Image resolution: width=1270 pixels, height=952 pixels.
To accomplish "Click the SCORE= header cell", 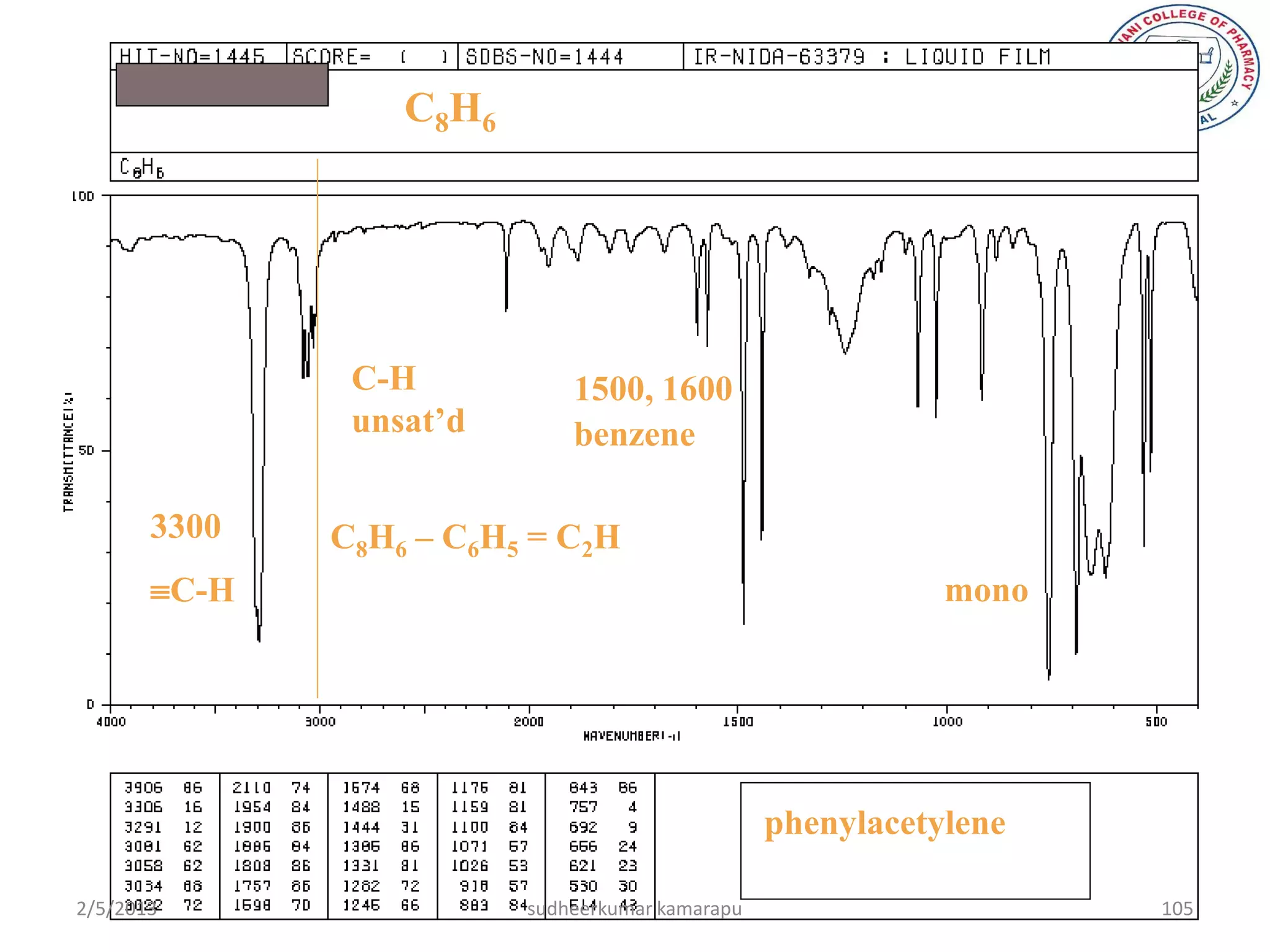I will pos(372,56).
